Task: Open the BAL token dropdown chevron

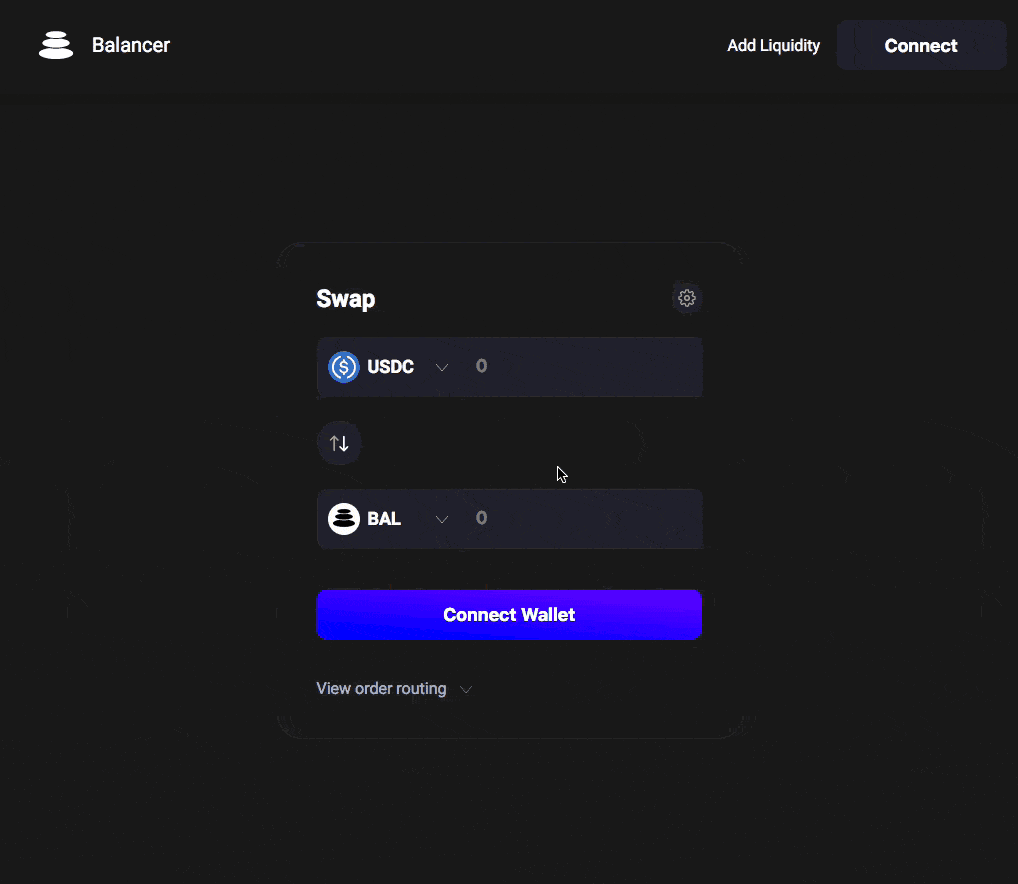Action: tap(441, 519)
